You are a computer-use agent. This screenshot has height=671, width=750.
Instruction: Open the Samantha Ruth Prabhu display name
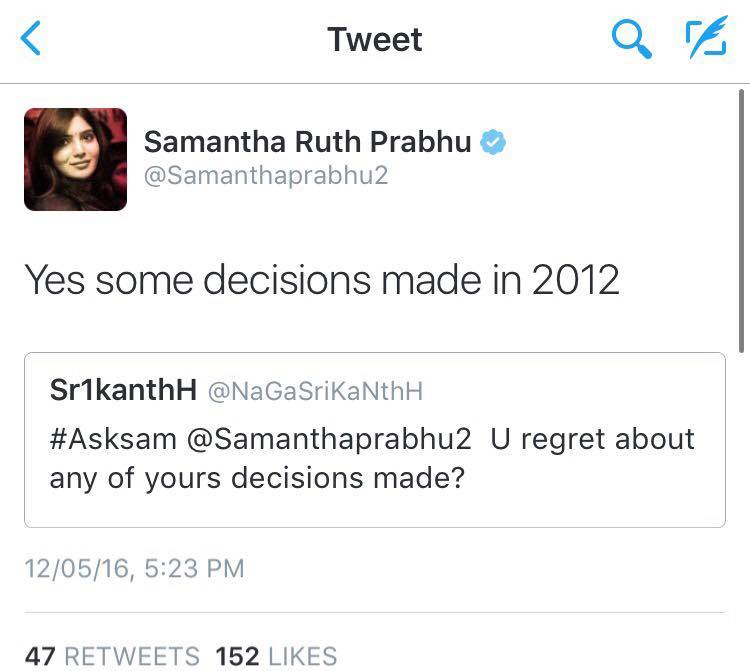tap(308, 142)
